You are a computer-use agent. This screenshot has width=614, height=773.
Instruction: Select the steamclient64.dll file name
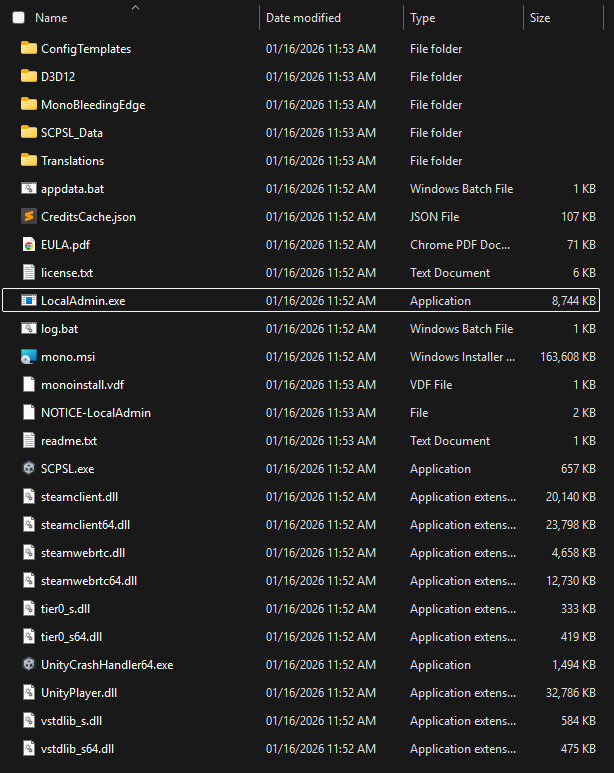(x=85, y=525)
